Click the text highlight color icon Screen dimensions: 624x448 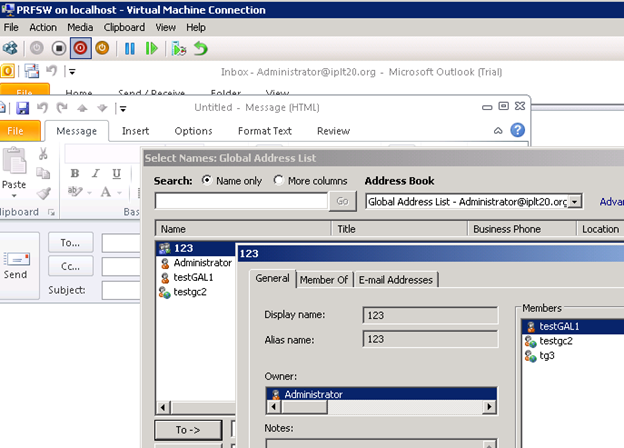point(75,192)
